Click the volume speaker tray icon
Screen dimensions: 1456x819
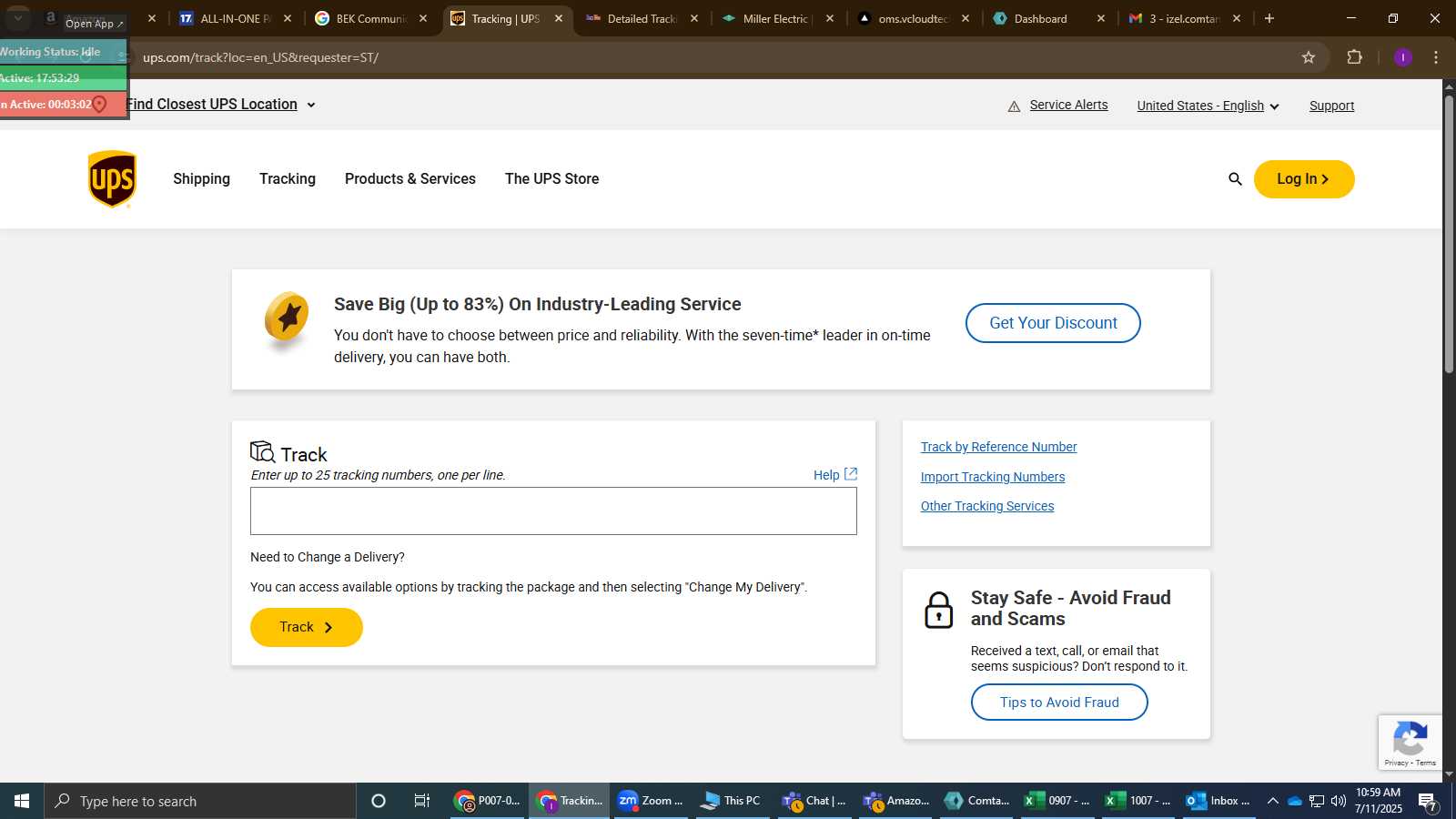pos(1339,801)
